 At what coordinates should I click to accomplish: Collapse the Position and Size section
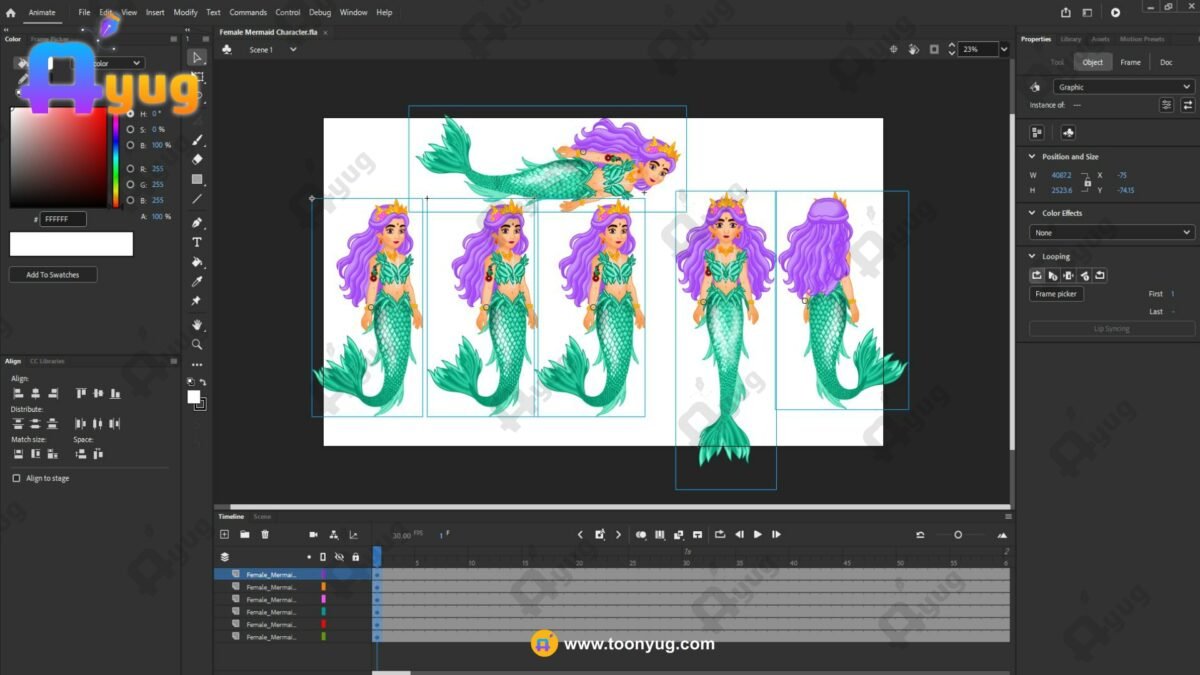[1032, 157]
